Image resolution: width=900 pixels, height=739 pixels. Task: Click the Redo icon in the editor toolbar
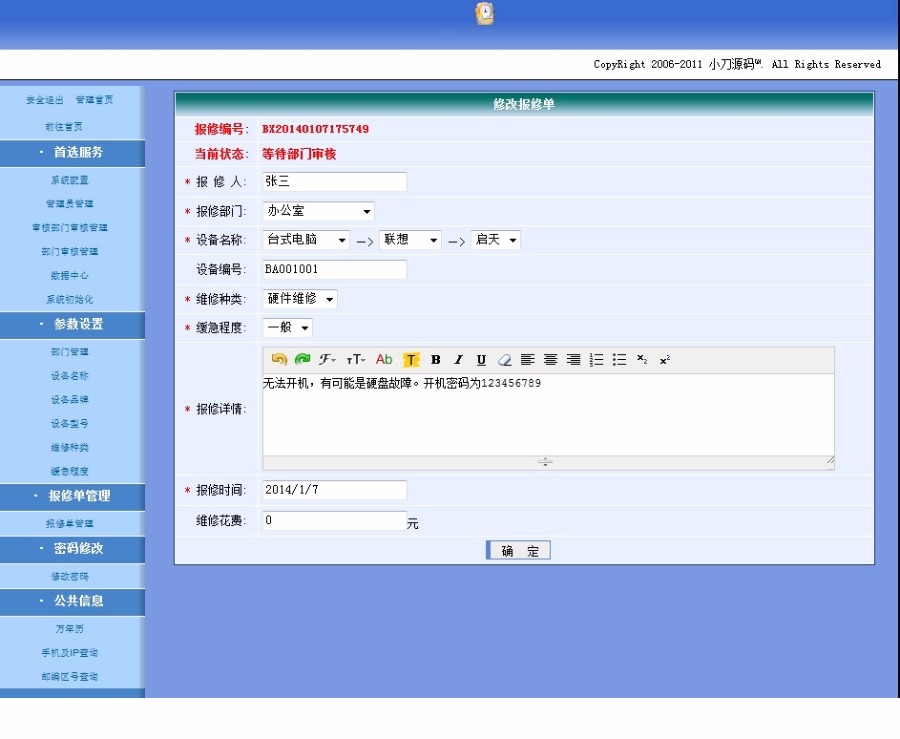pyautogui.click(x=301, y=360)
